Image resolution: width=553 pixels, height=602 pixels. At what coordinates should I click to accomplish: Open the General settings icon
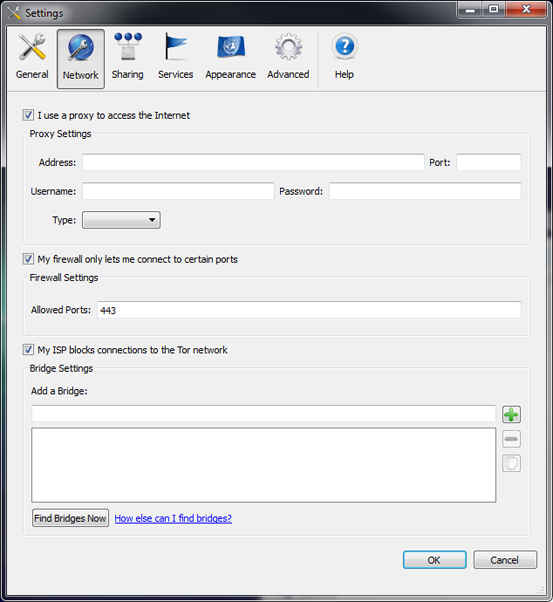pyautogui.click(x=32, y=47)
